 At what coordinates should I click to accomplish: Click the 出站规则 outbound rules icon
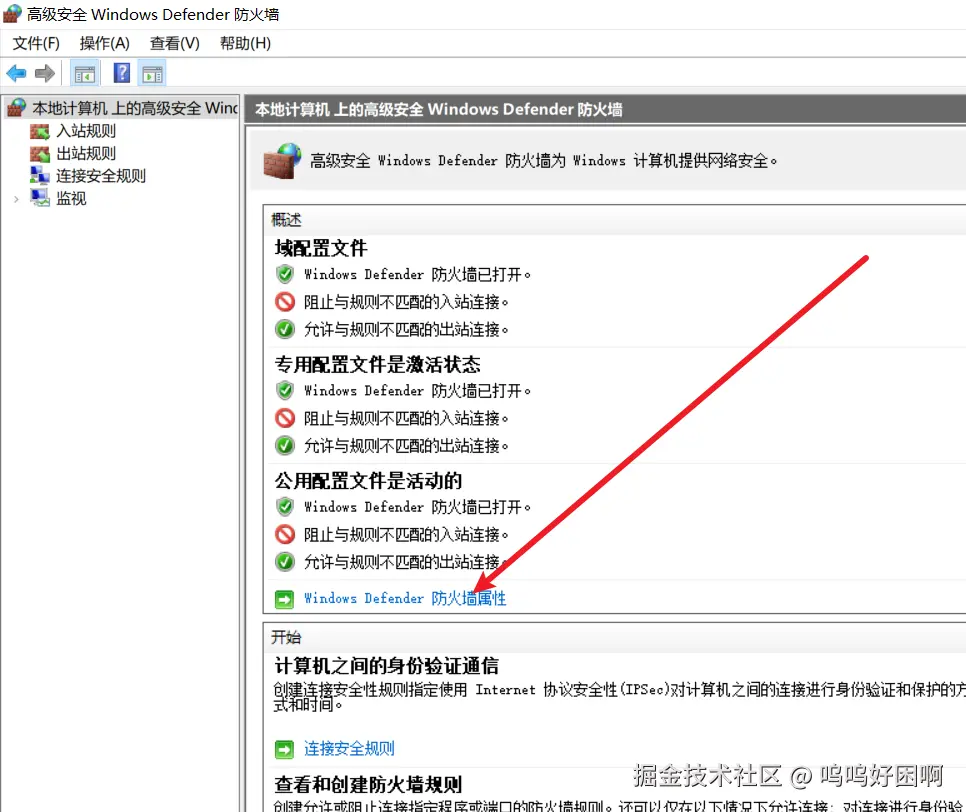[x=39, y=153]
